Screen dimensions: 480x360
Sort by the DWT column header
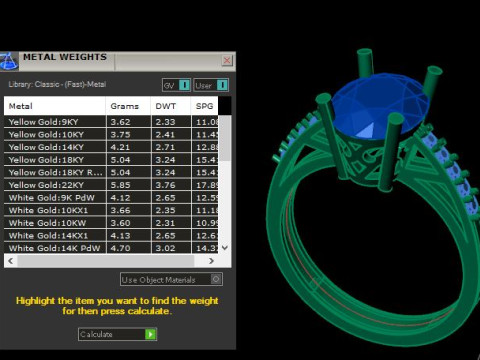[171, 106]
